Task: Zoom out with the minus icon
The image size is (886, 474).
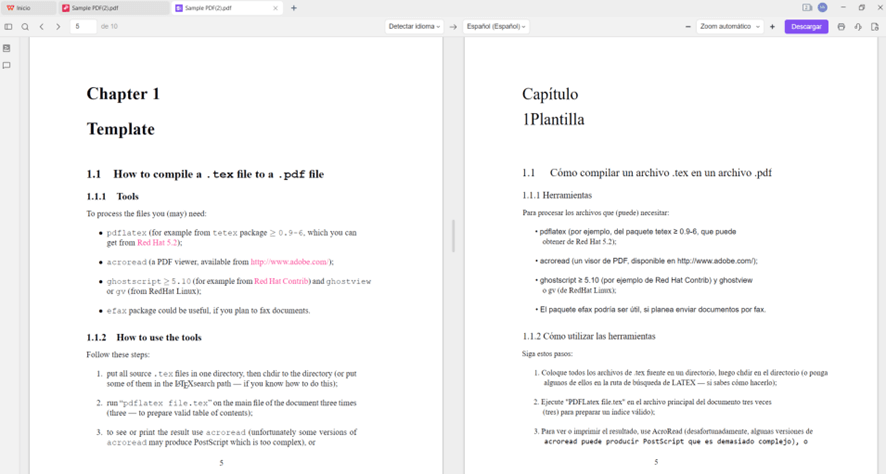Action: [x=688, y=27]
